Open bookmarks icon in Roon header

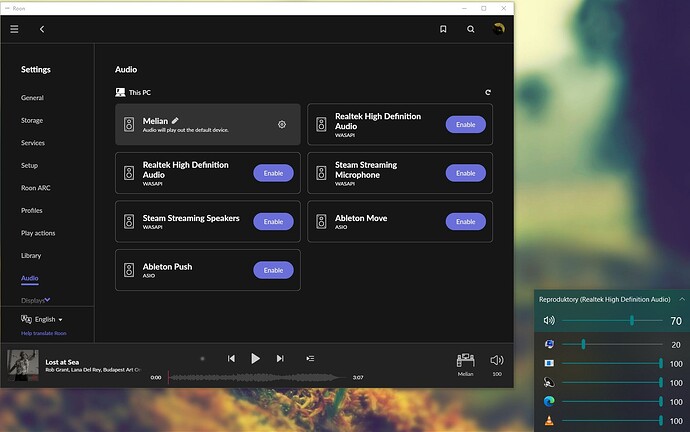click(x=443, y=29)
